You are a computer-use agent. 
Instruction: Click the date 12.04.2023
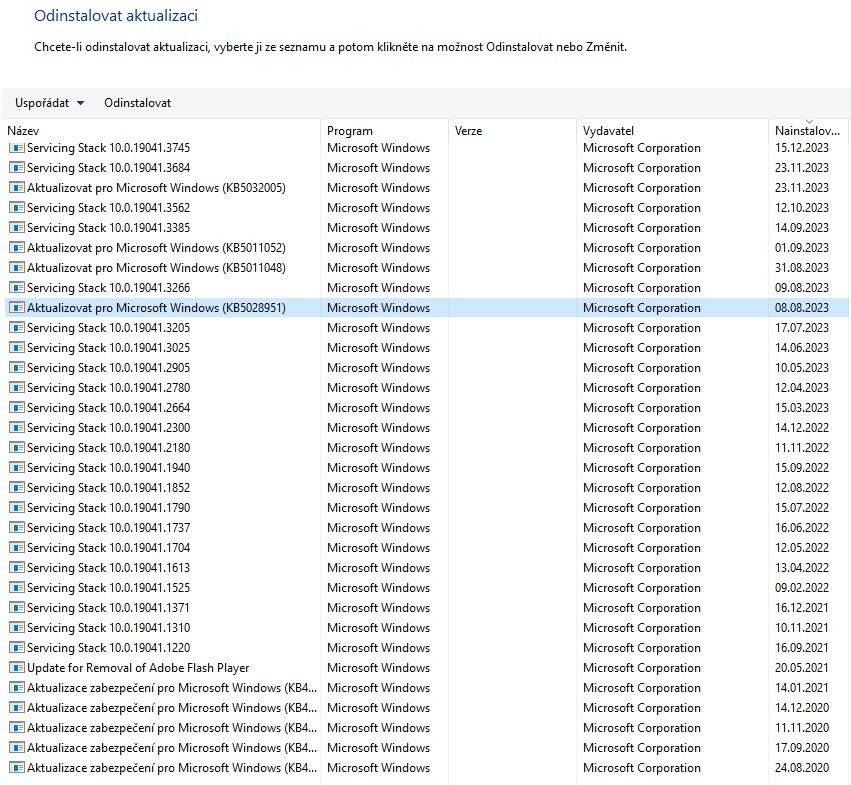802,388
